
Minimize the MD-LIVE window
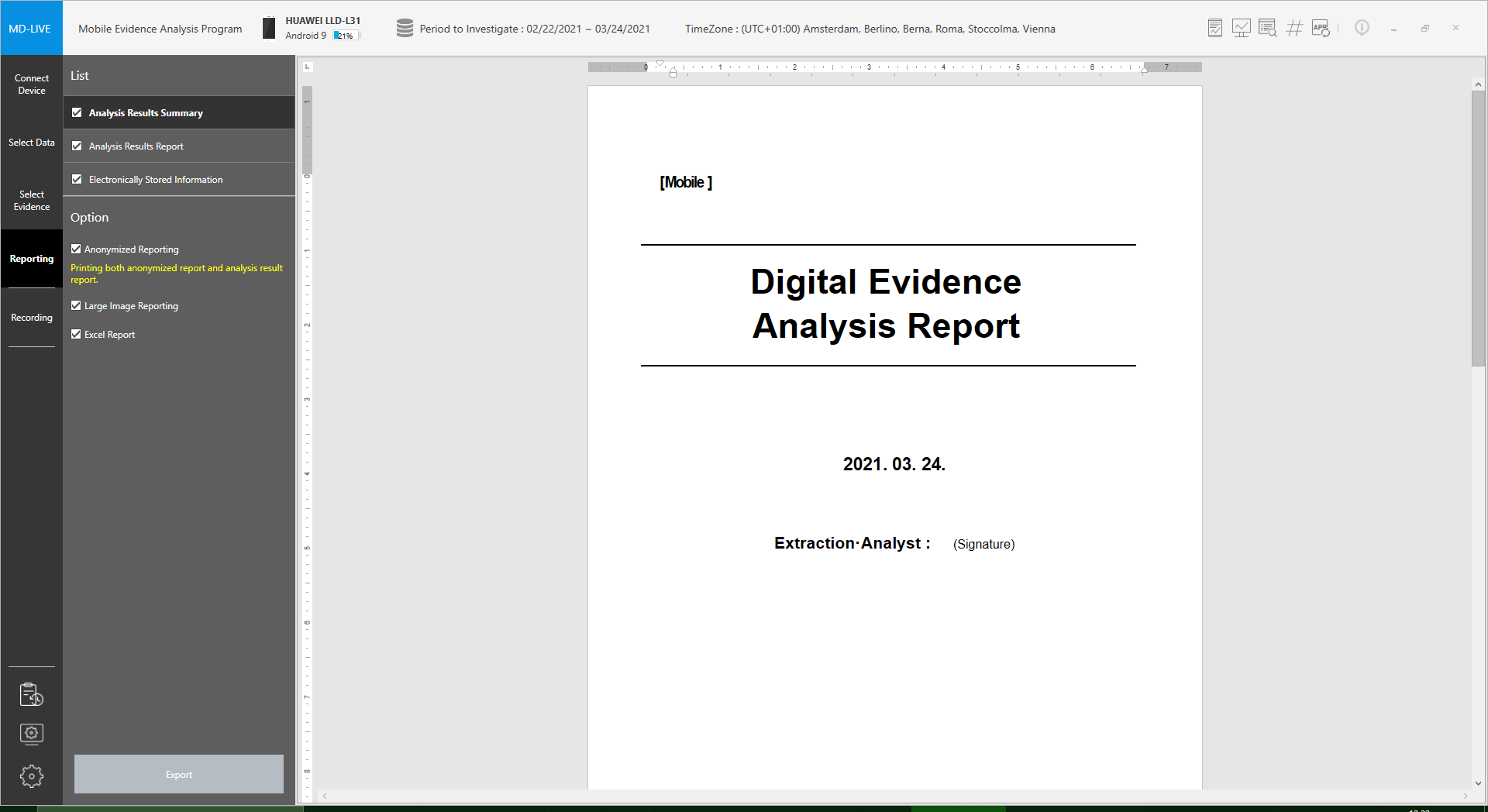1393,29
